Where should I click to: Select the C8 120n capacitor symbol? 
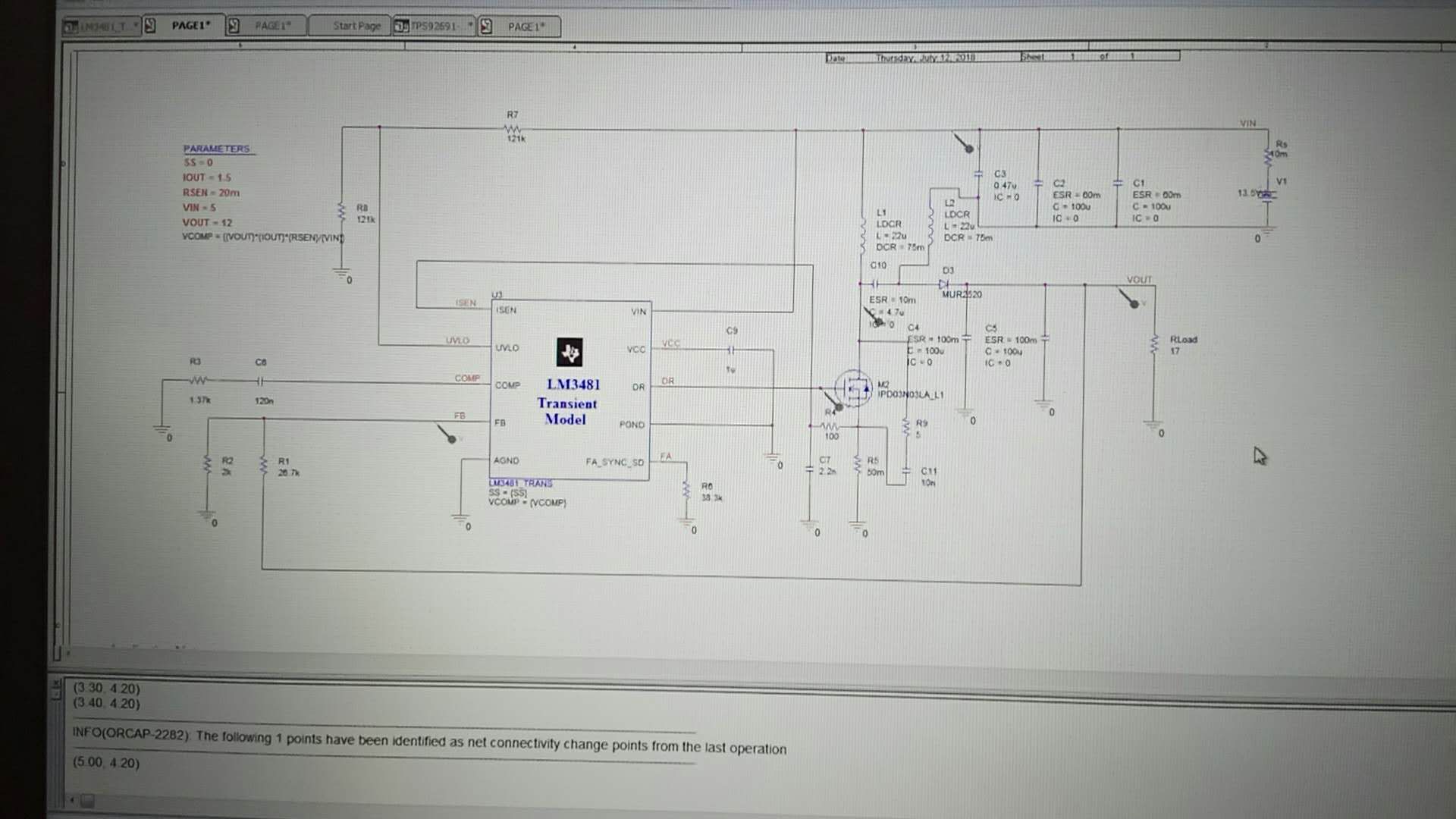coord(261,381)
